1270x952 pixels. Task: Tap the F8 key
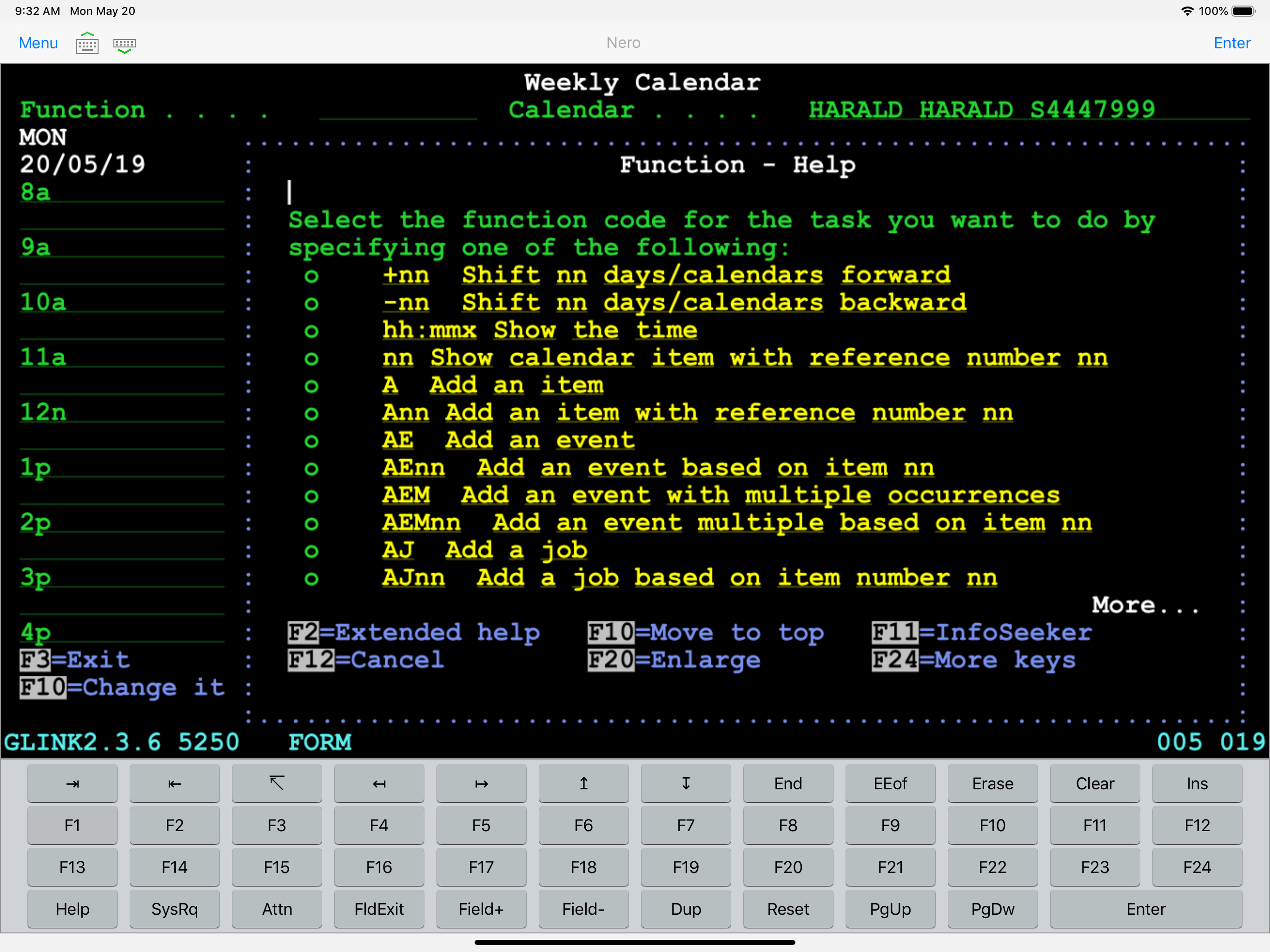coord(788,825)
